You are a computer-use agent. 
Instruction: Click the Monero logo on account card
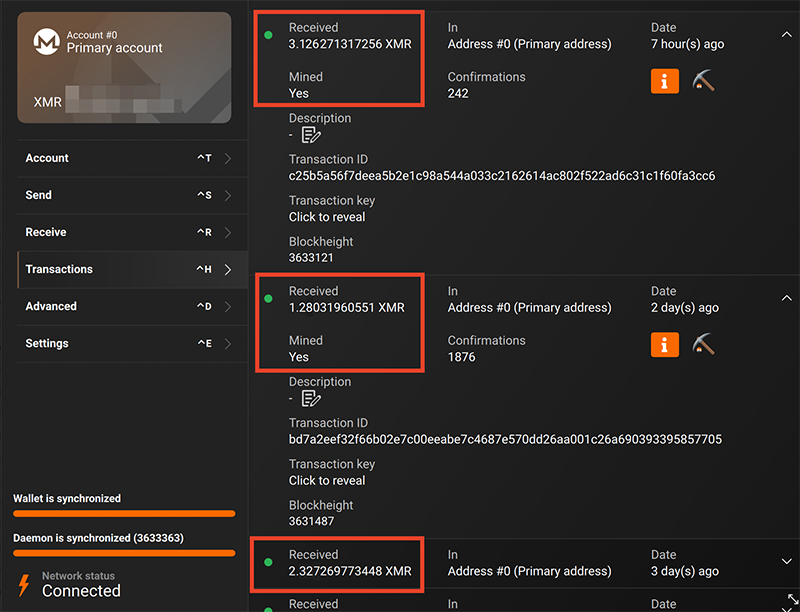(x=46, y=42)
